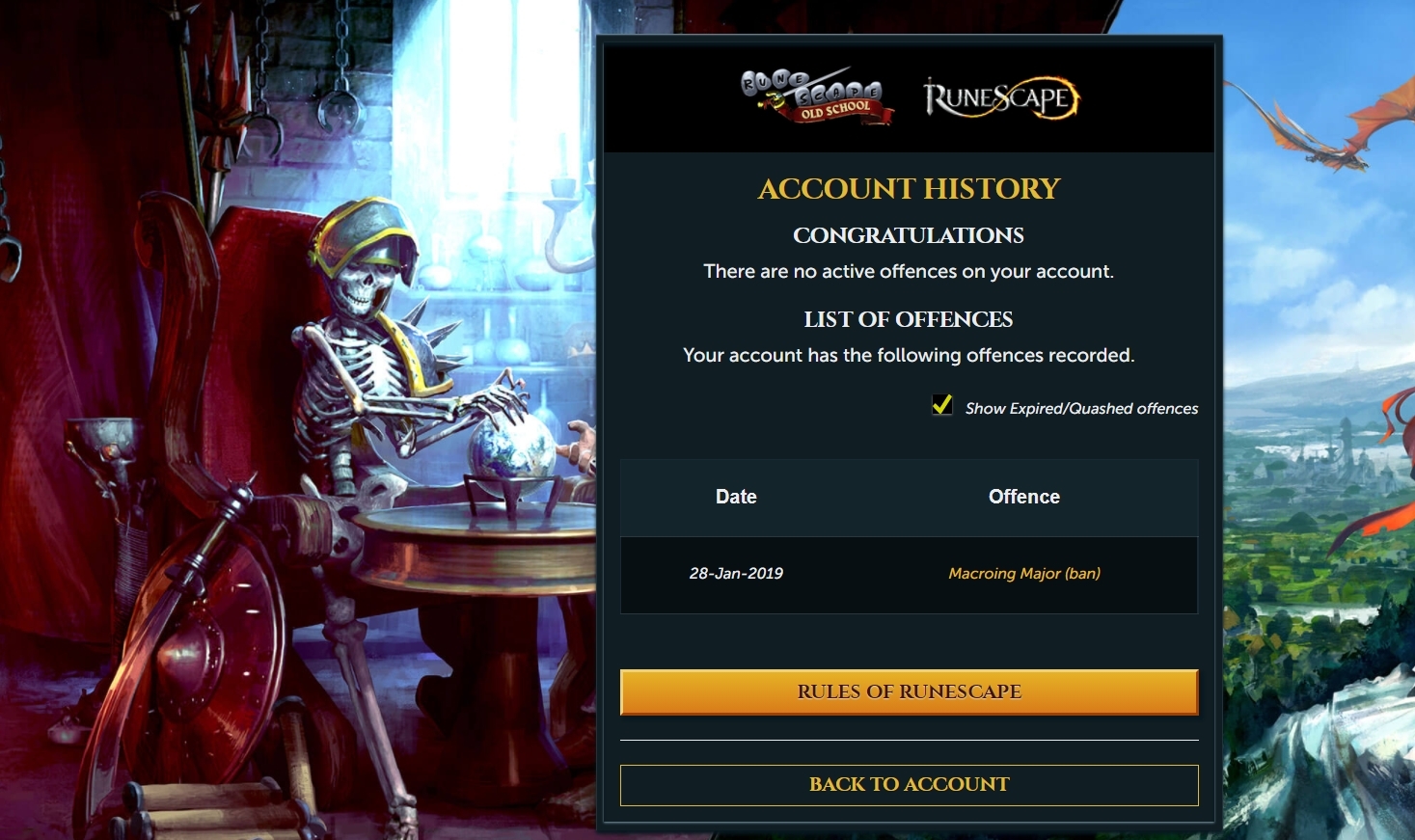Click the Account History title
Image resolution: width=1415 pixels, height=840 pixels.
pyautogui.click(x=909, y=188)
